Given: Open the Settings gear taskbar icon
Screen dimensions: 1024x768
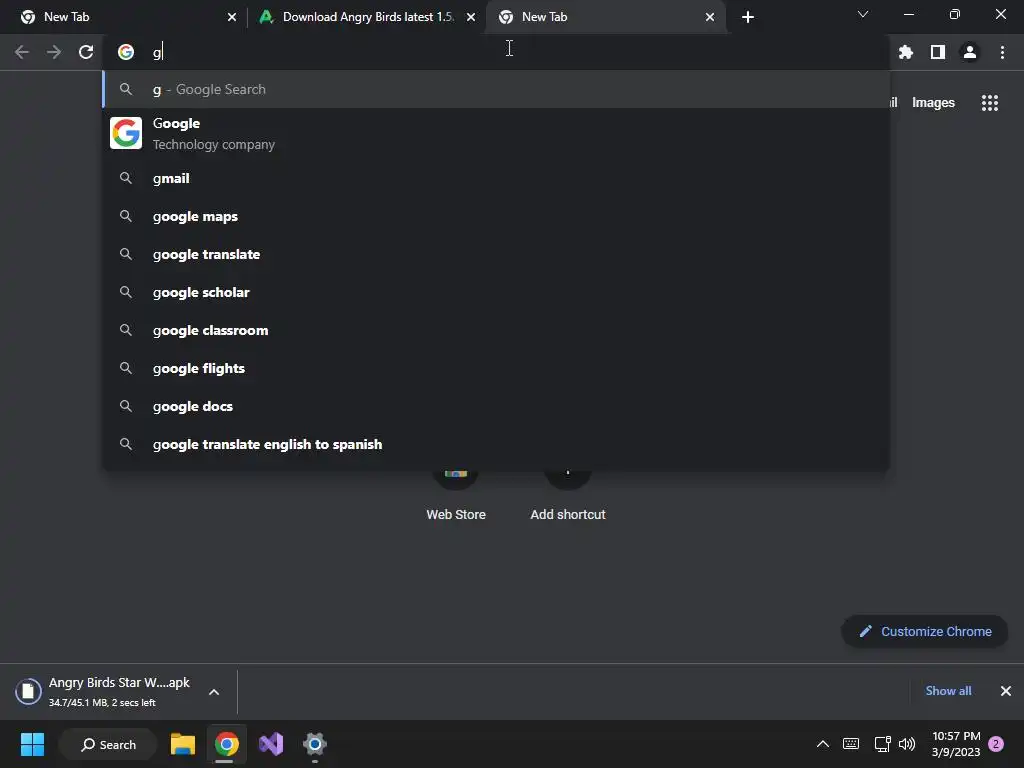Looking at the screenshot, I should (x=315, y=744).
